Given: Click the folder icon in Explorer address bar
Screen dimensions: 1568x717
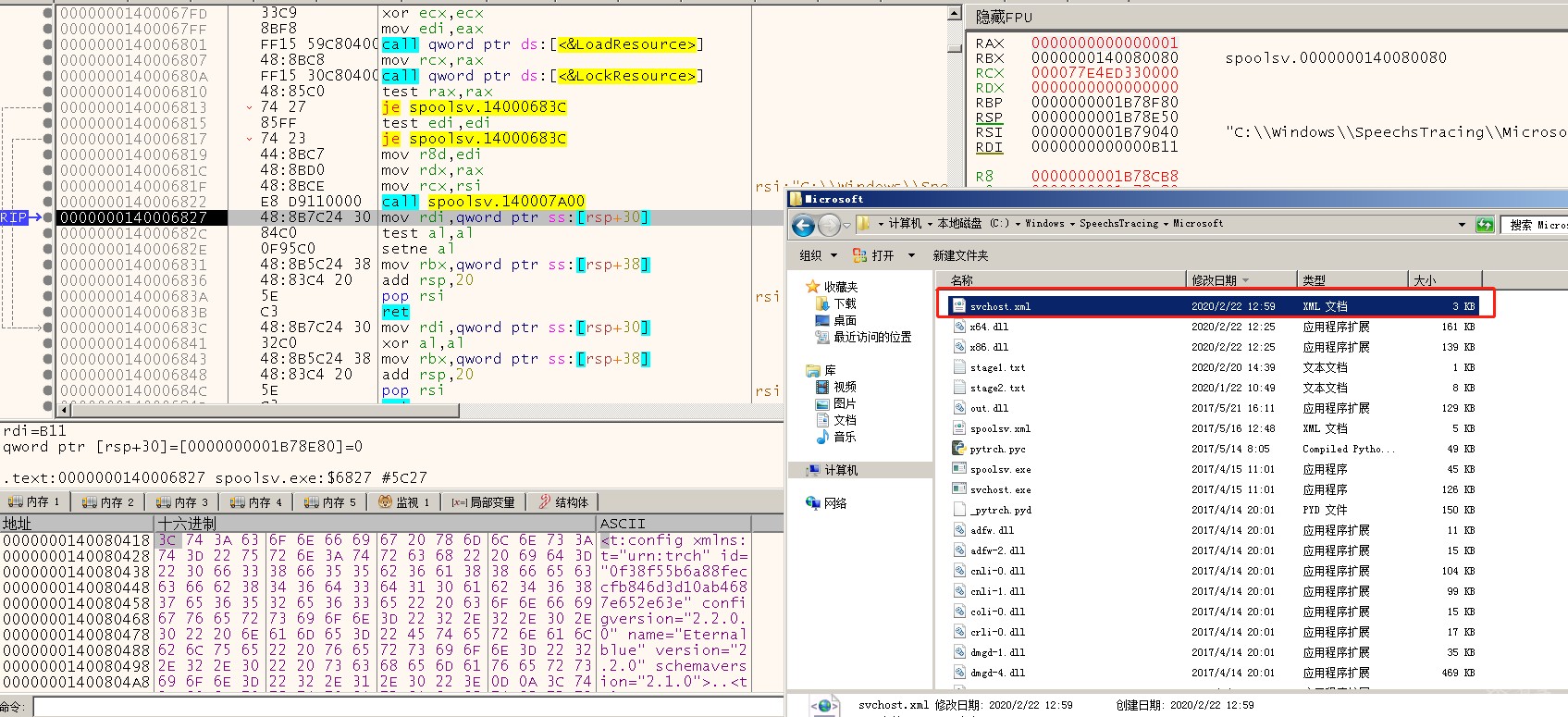Looking at the screenshot, I should click(863, 224).
